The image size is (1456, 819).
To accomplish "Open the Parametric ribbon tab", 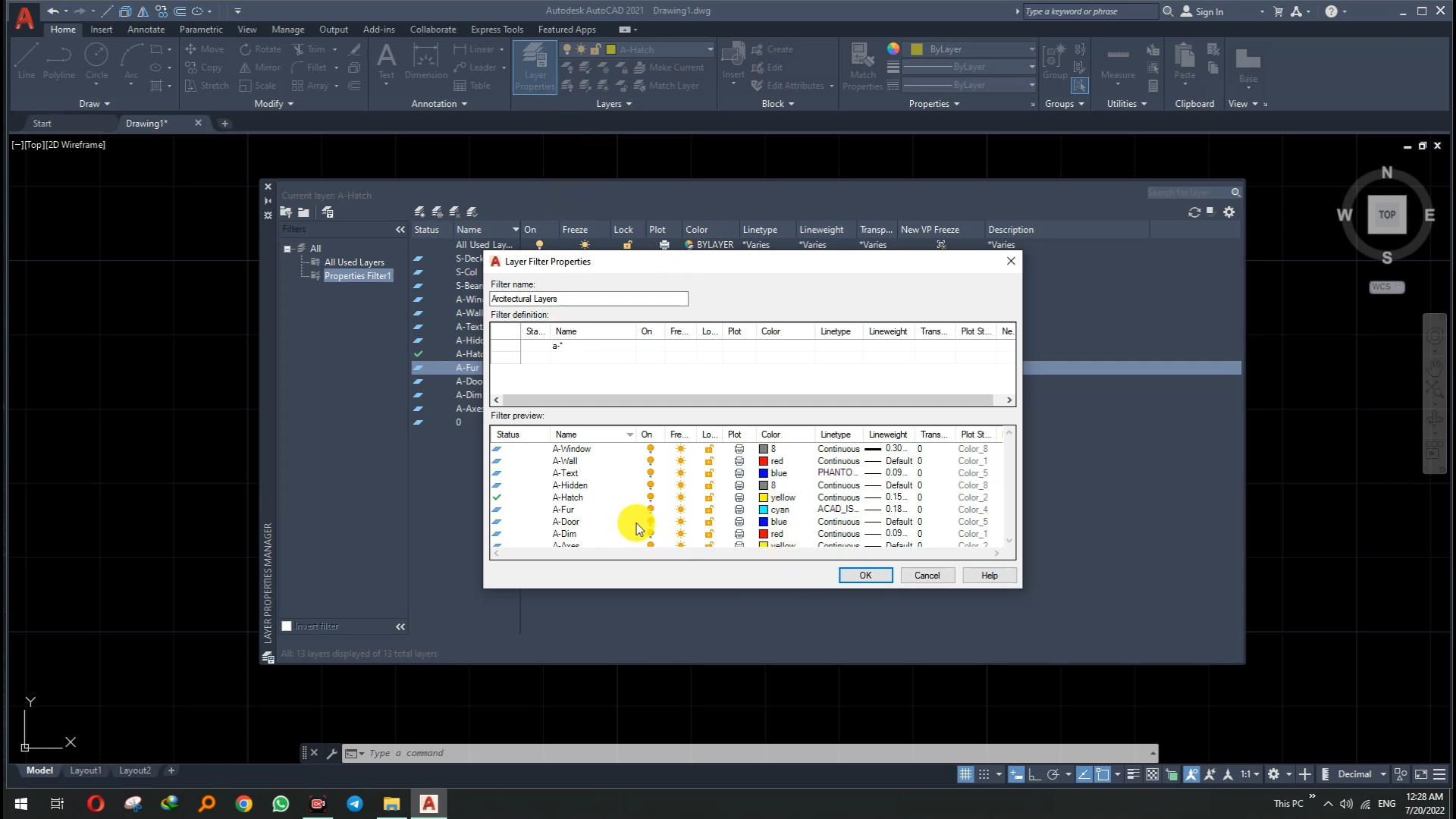I will click(x=201, y=30).
